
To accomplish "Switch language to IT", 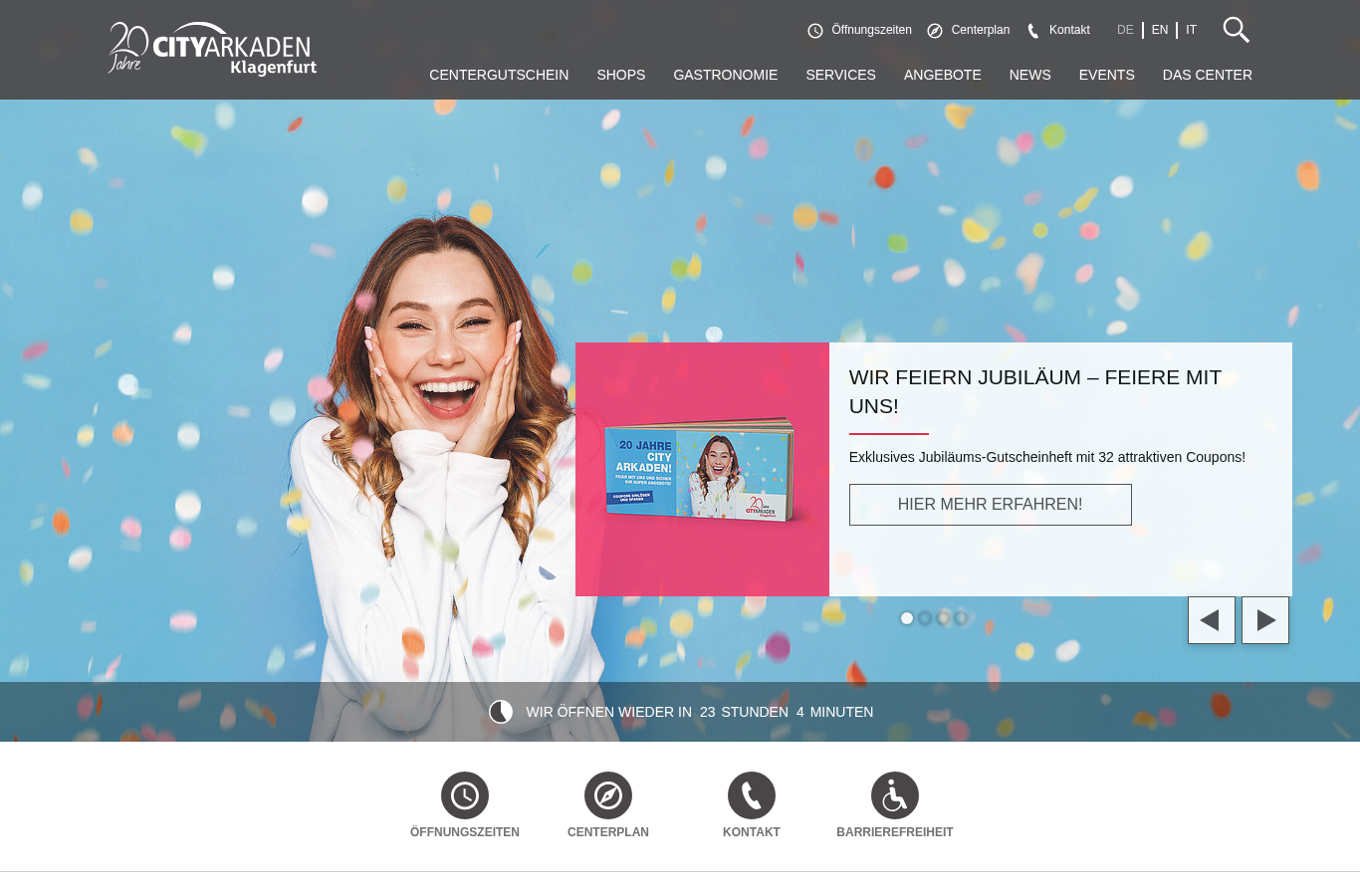I will pyautogui.click(x=1191, y=30).
